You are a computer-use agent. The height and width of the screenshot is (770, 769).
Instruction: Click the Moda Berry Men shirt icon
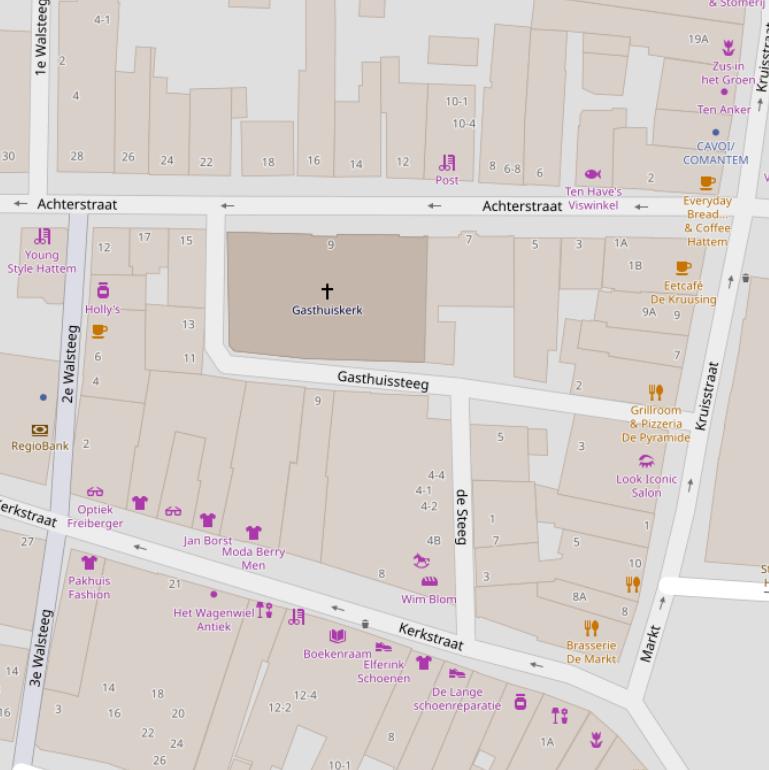point(253,533)
